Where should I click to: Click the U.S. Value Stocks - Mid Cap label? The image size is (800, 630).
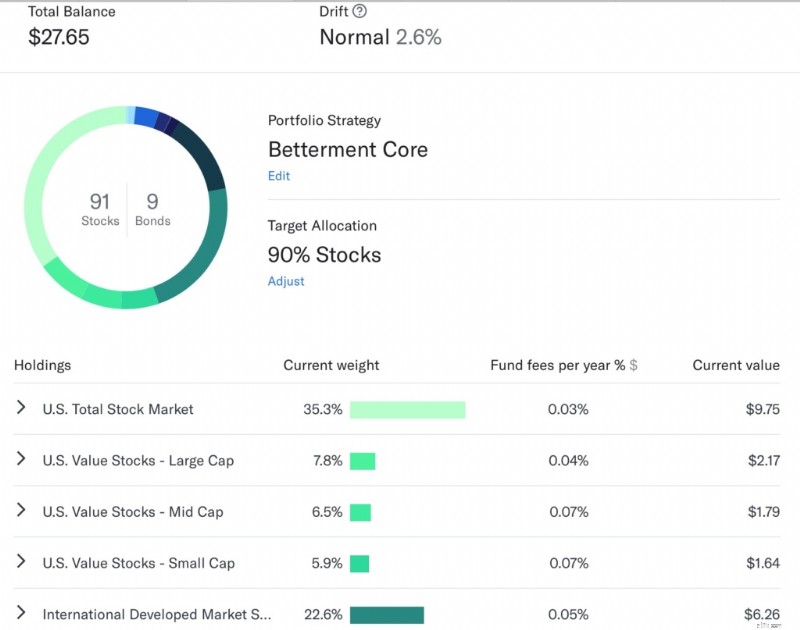(x=133, y=512)
